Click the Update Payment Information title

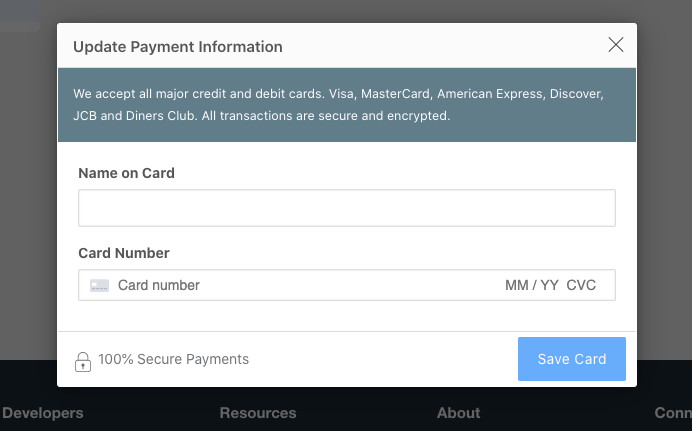[177, 47]
